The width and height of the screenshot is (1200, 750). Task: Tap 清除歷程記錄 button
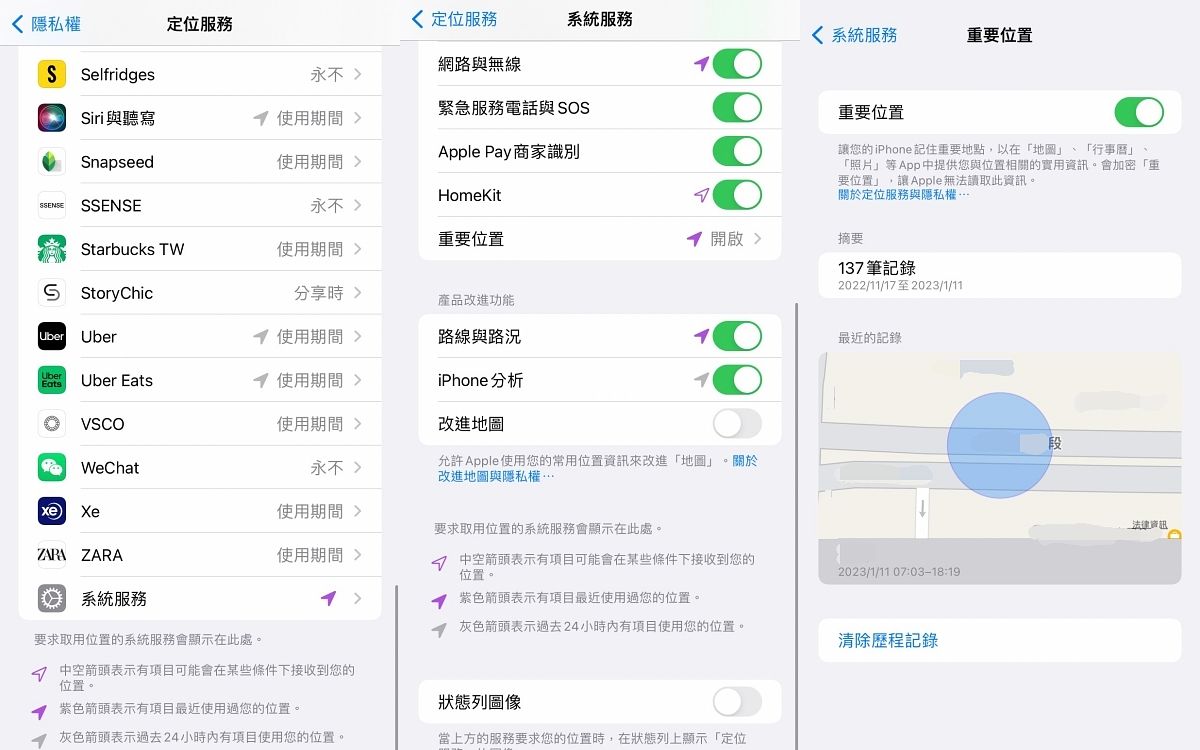tap(888, 641)
